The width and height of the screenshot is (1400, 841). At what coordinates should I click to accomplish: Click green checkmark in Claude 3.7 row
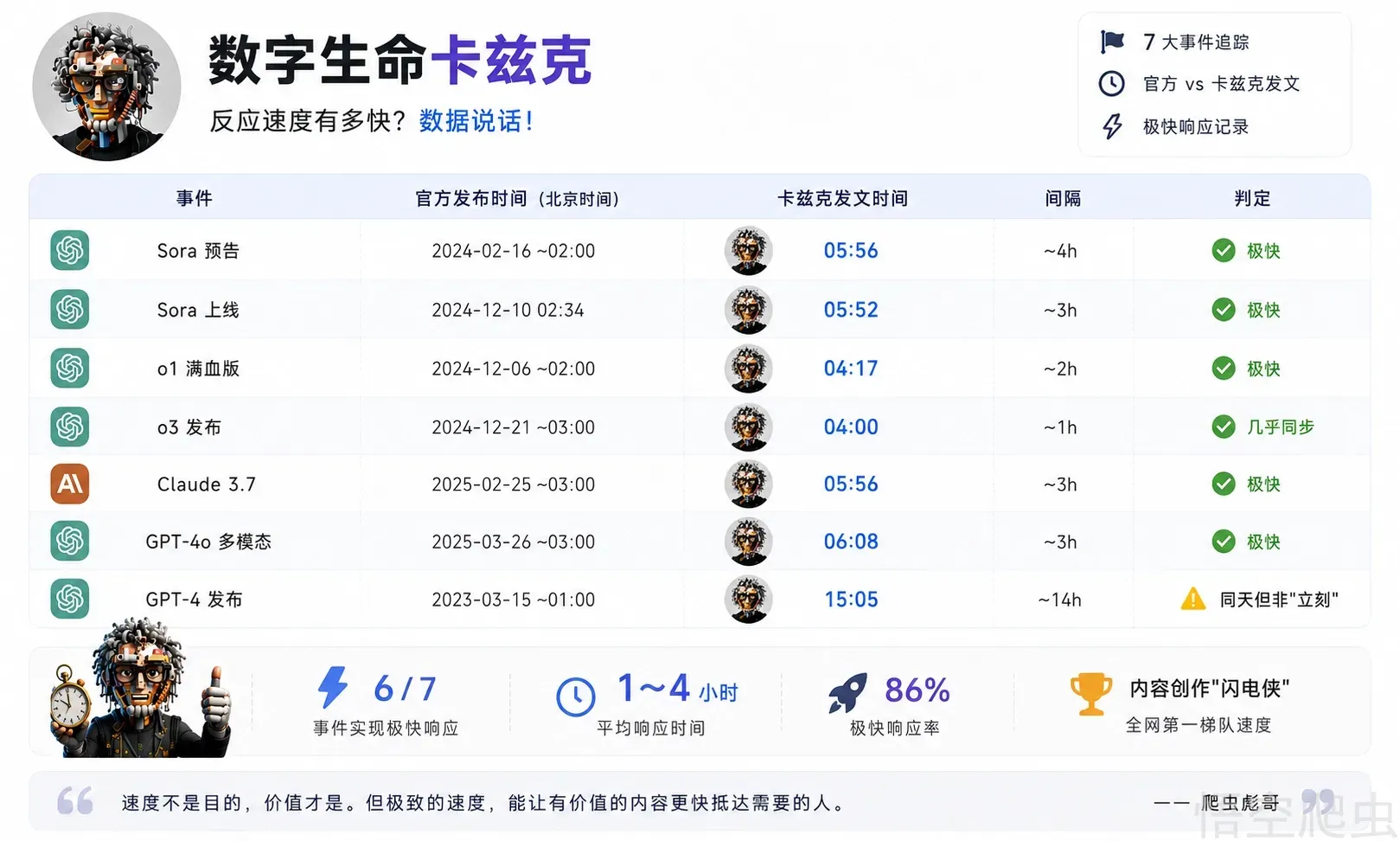[x=1224, y=485]
